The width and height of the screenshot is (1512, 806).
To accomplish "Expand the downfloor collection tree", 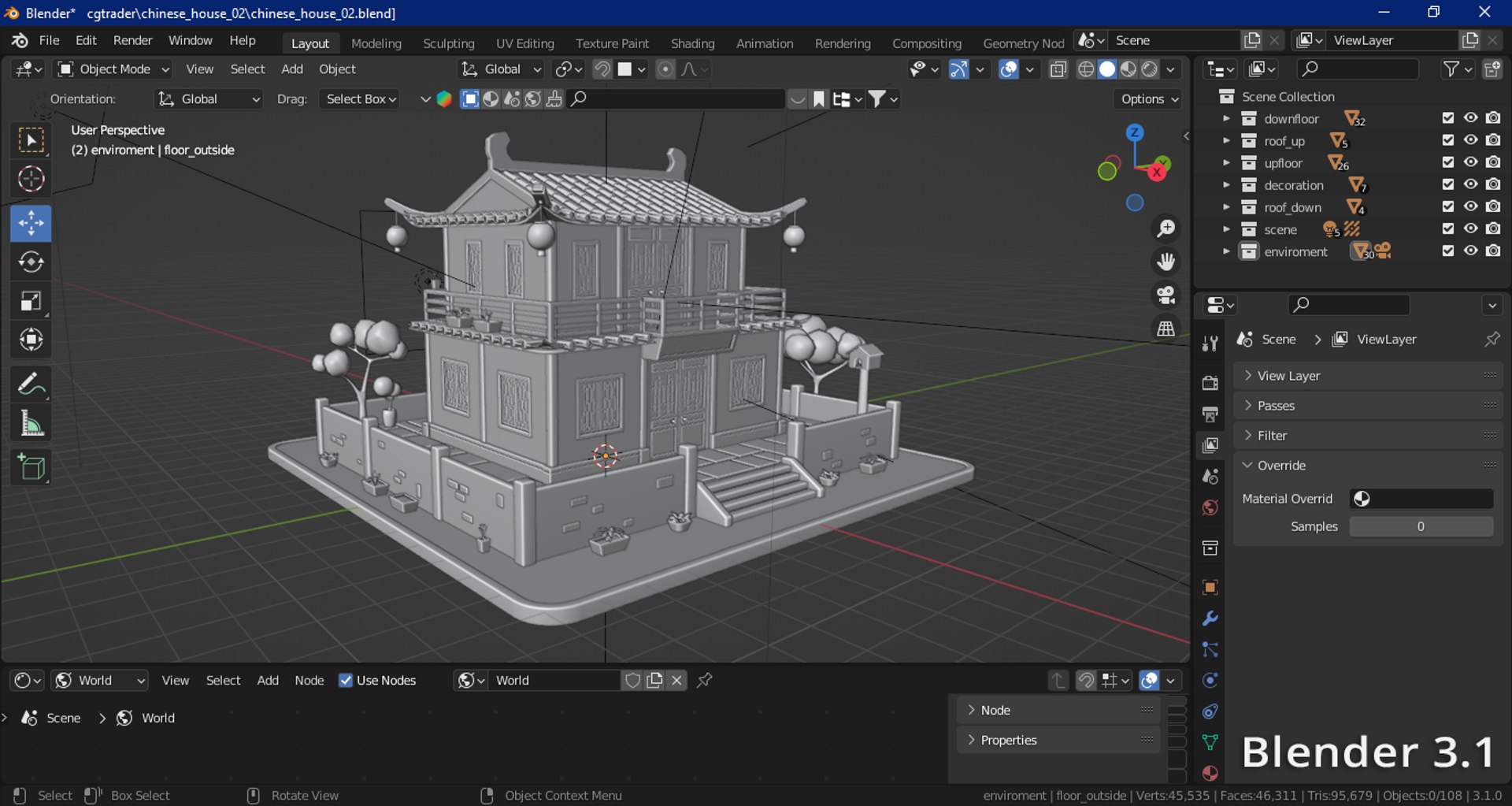I will tap(1225, 118).
